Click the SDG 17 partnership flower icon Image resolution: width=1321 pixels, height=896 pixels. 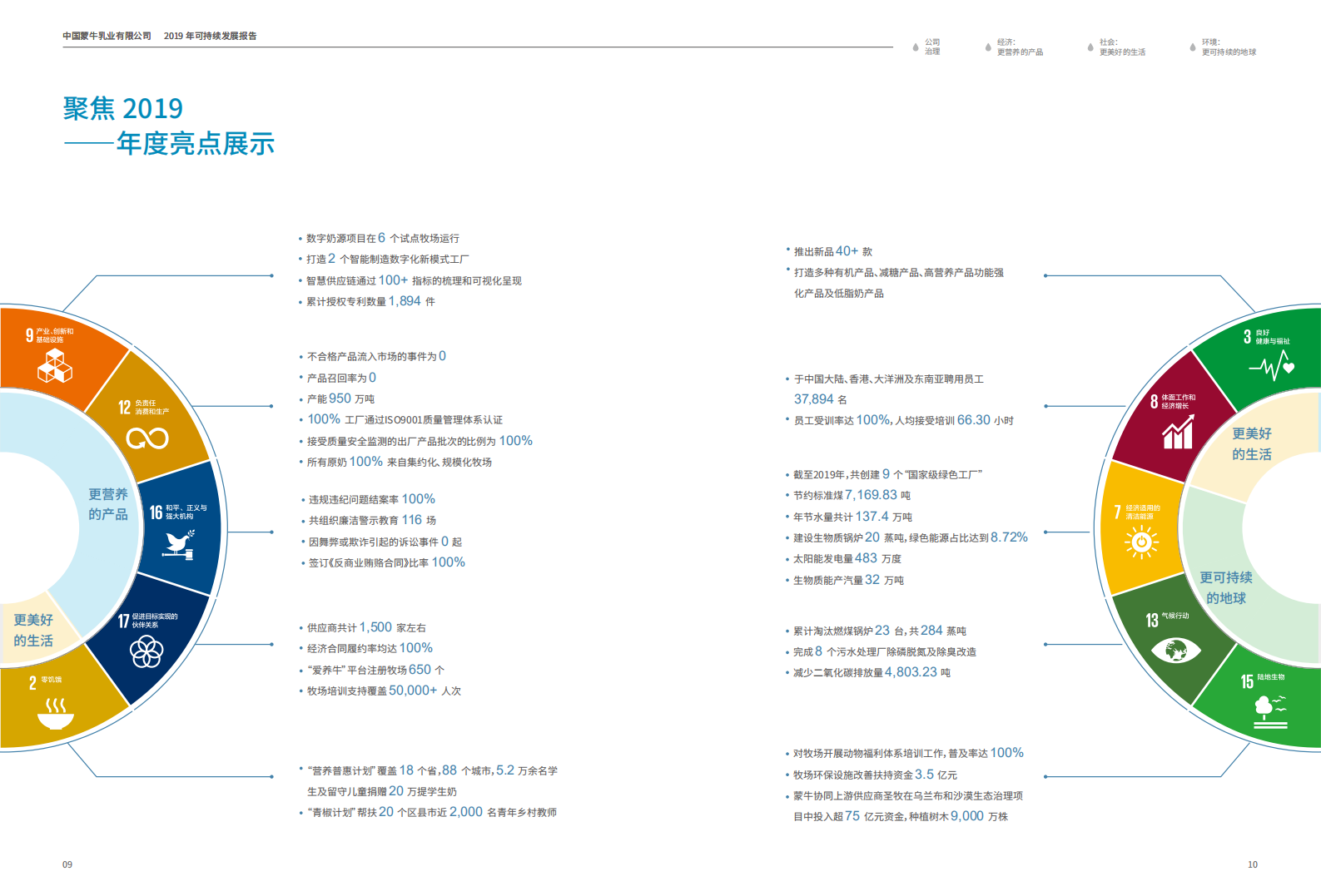147,651
